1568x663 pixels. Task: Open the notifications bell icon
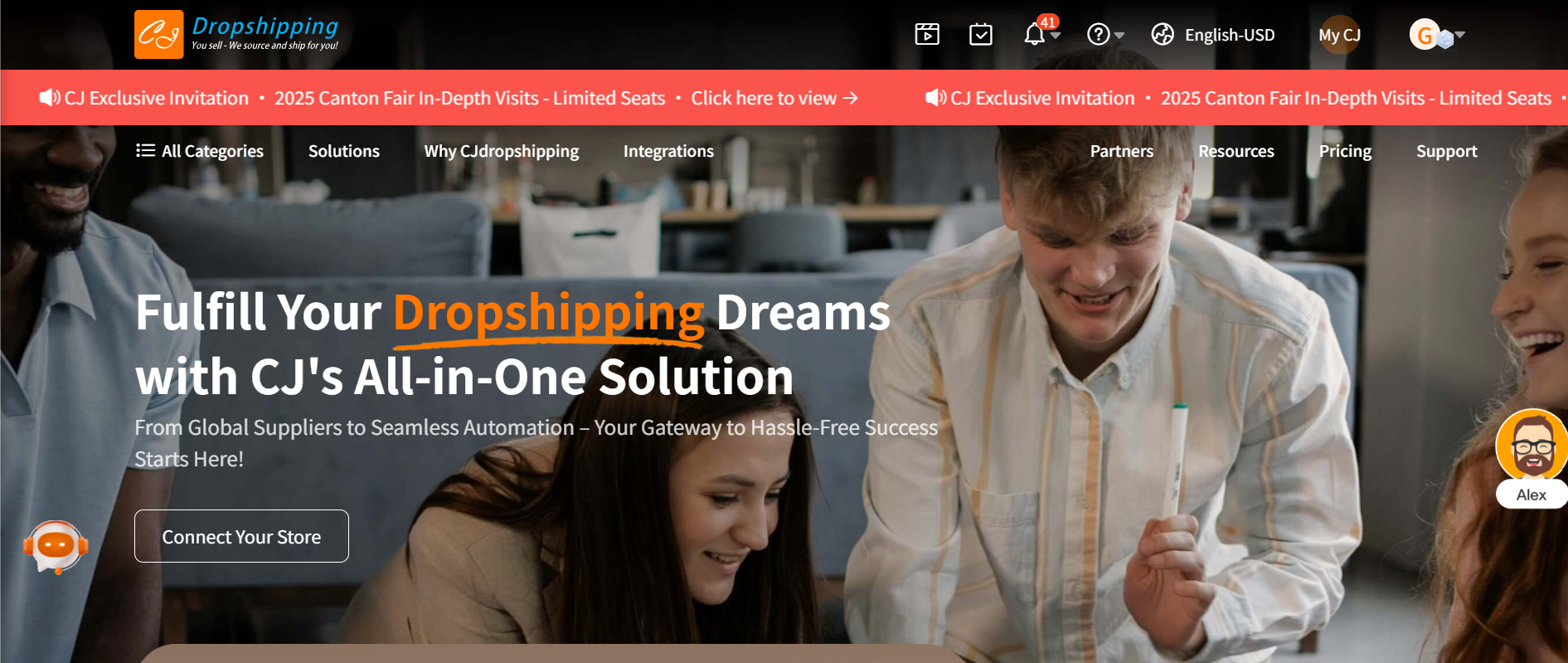coord(1034,35)
